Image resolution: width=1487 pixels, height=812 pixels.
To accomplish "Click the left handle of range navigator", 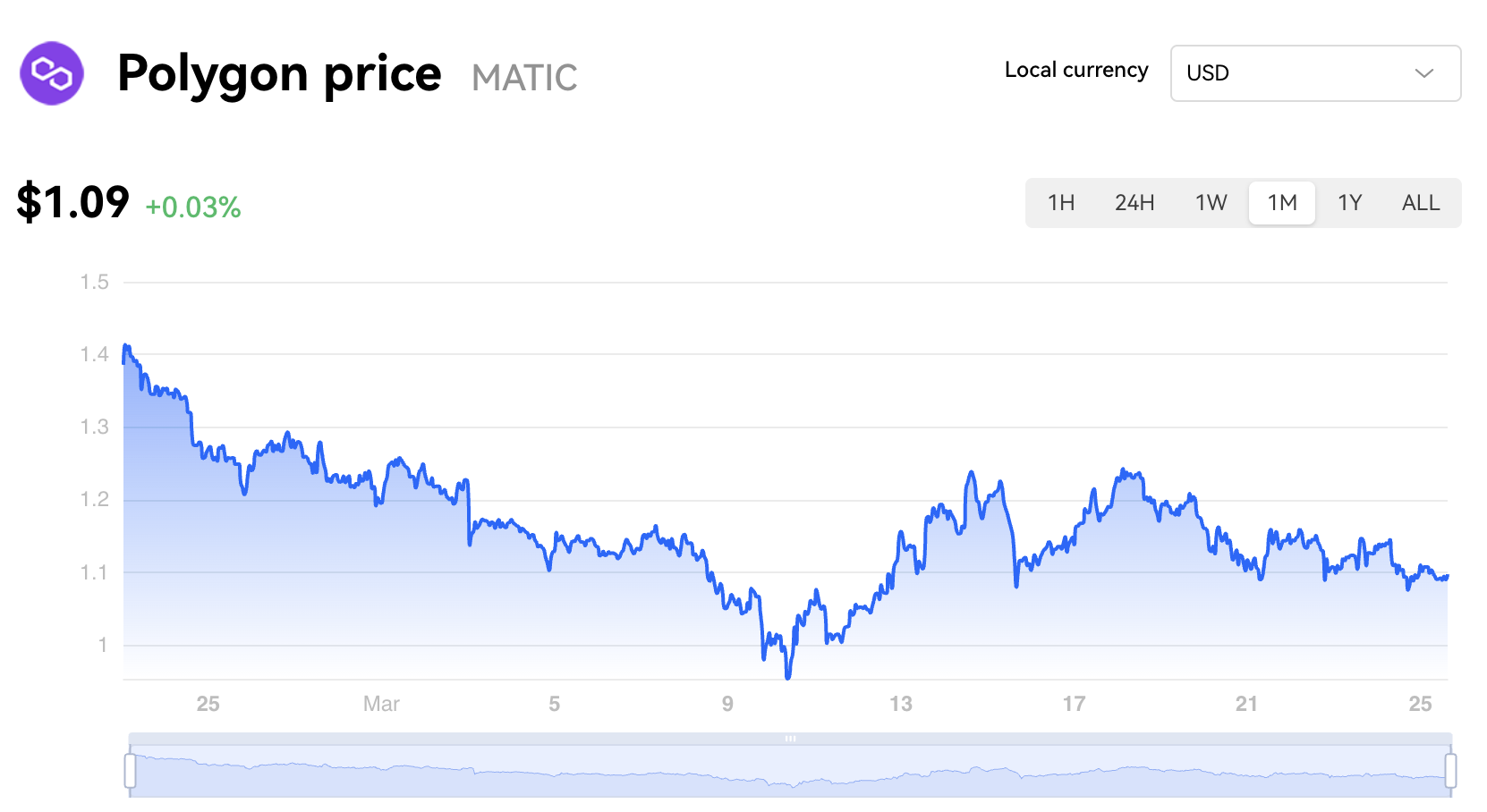I will point(131,771).
